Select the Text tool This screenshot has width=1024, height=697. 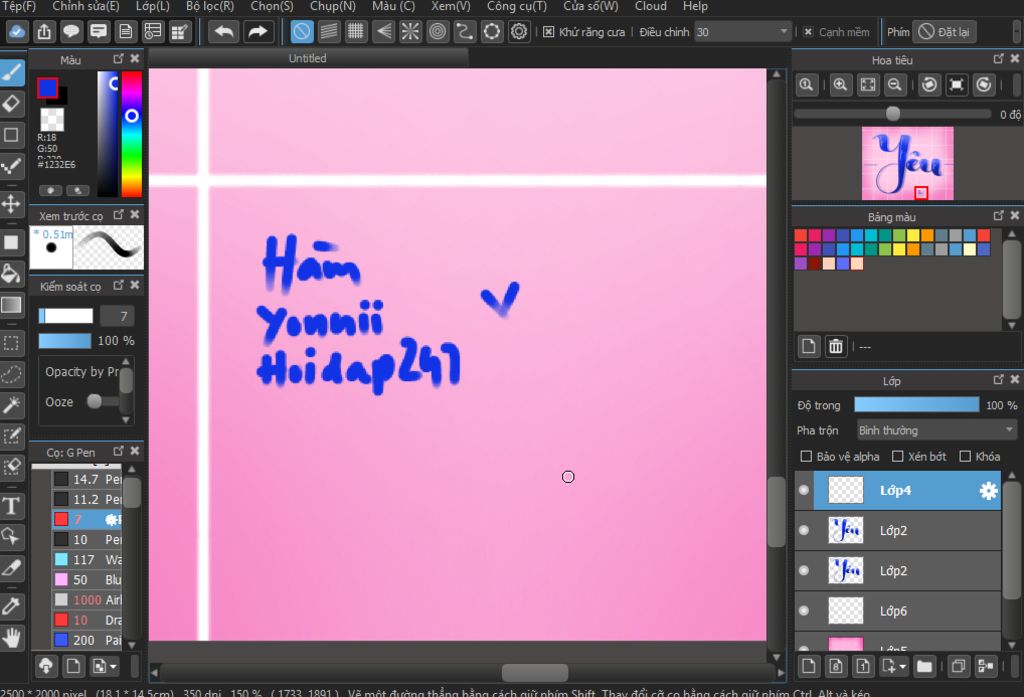click(x=12, y=506)
